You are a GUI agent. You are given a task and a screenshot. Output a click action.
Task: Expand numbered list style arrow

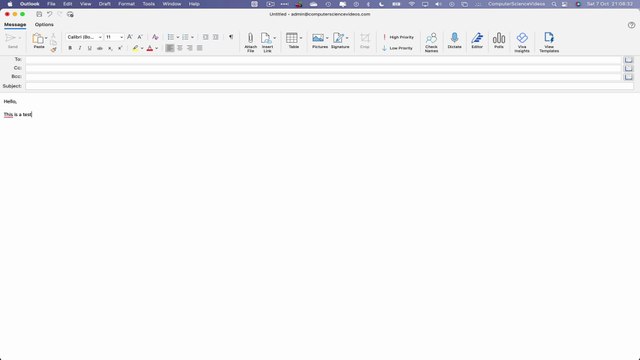coord(192,37)
